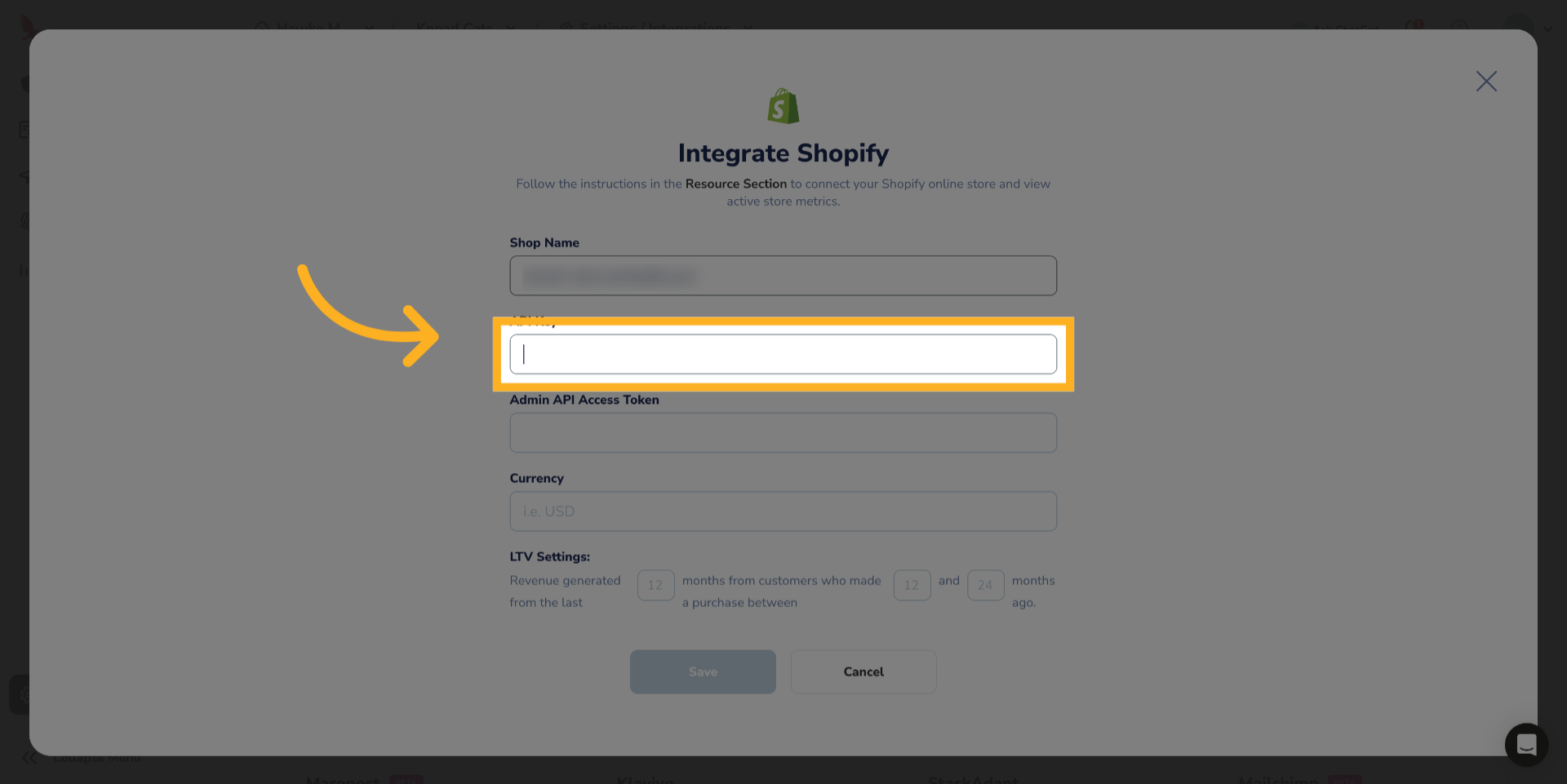
Task: Close the Integrate Shopify dialog
Action: pos(1485,82)
